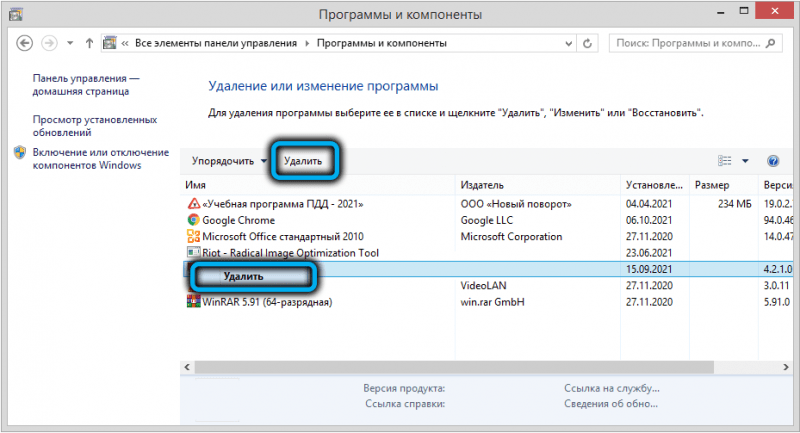Open the Упорядочить menu
Viewport: 800px width, 433px height.
(x=229, y=161)
